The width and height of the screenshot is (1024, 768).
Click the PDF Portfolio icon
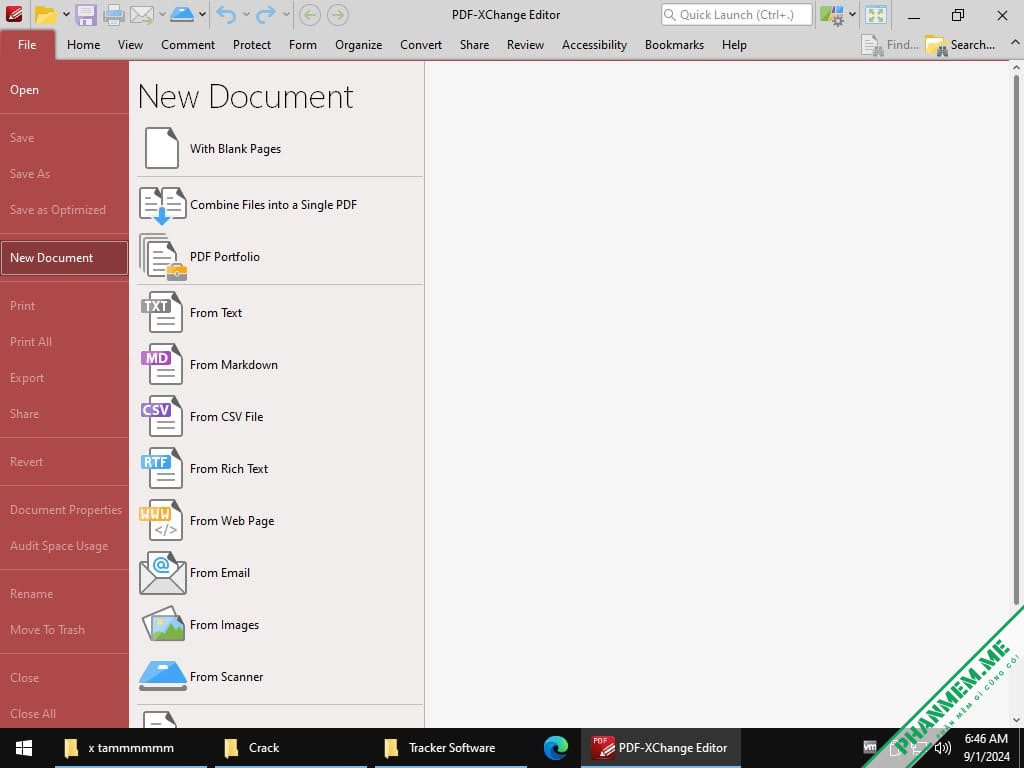point(163,257)
